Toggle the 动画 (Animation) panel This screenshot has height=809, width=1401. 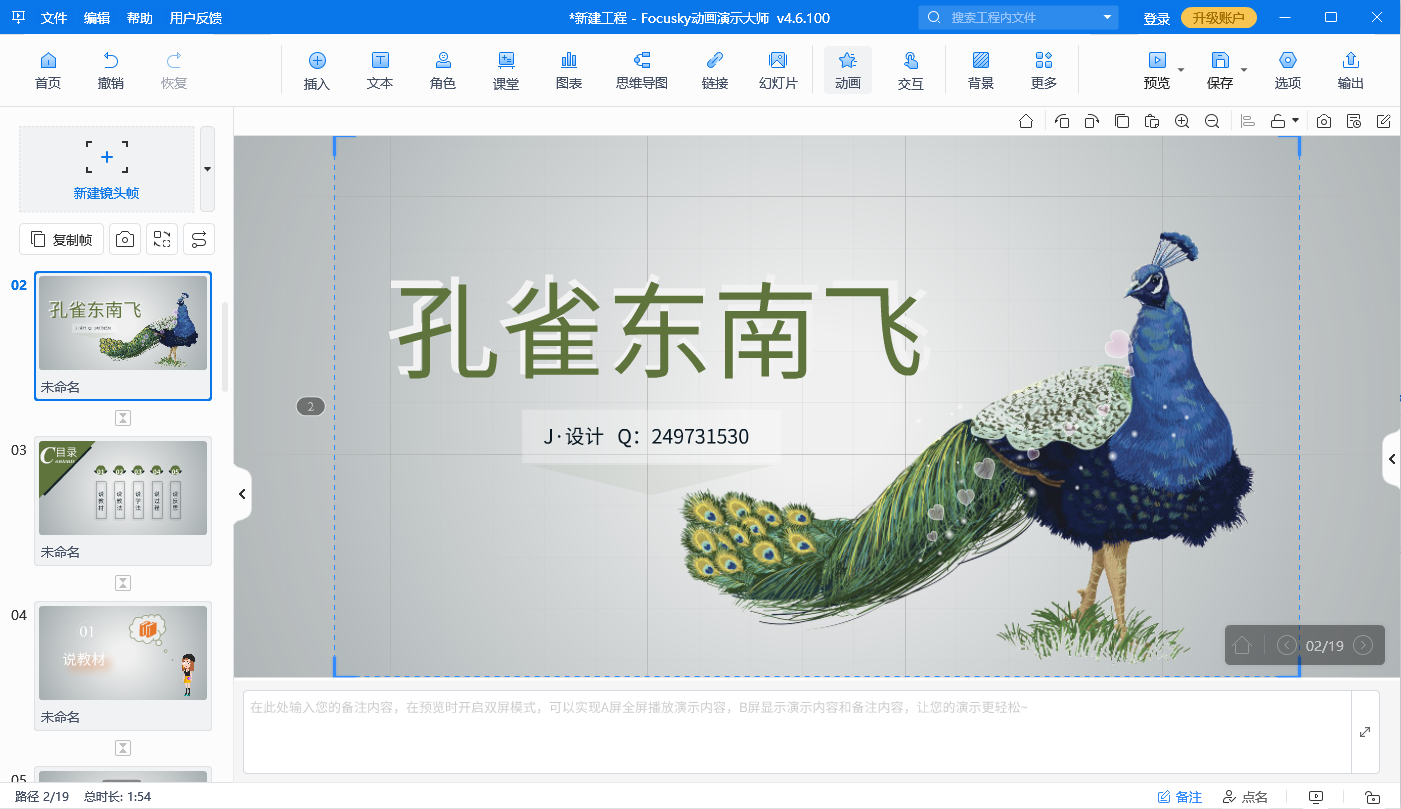[848, 71]
